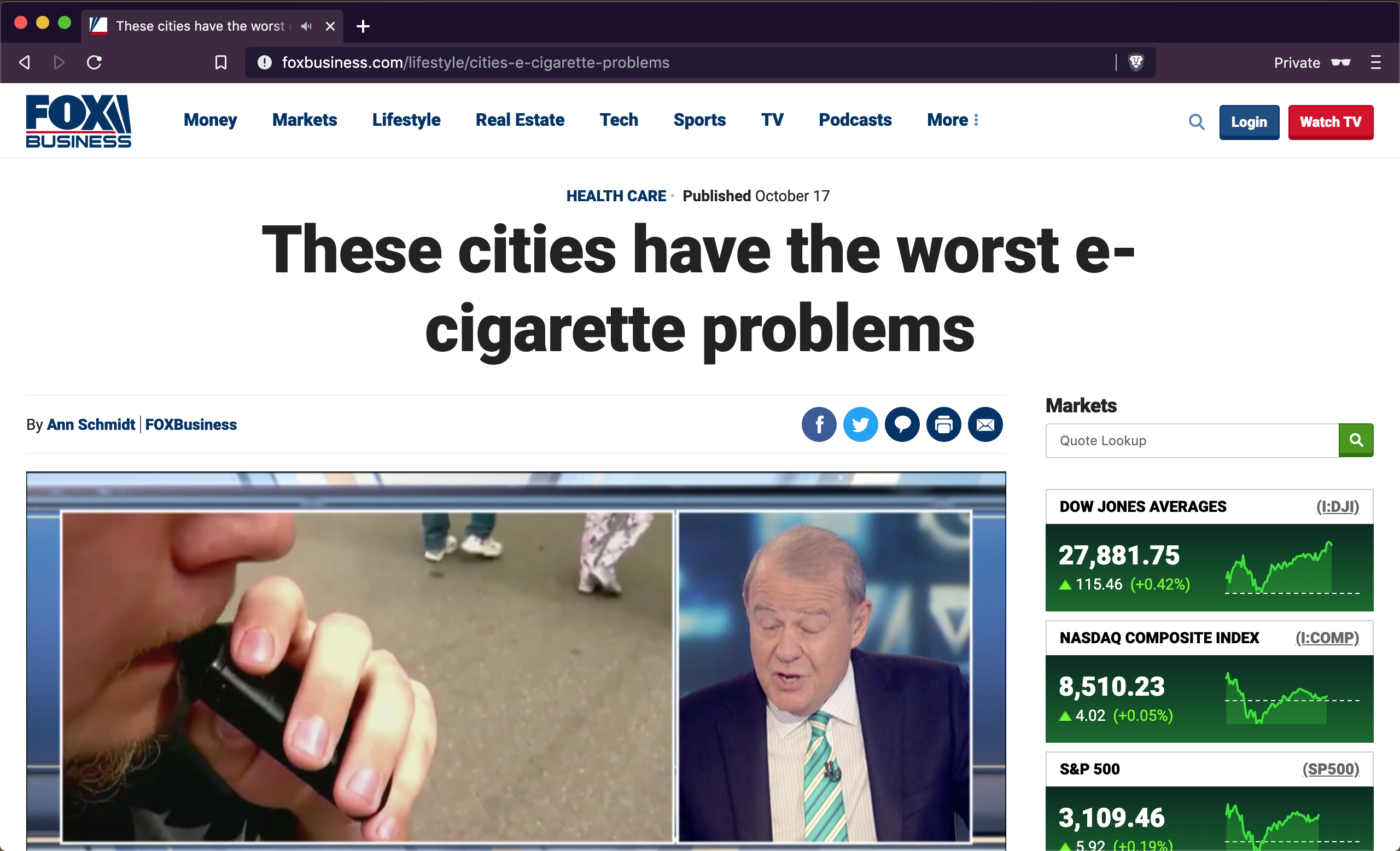Email the article

985,424
